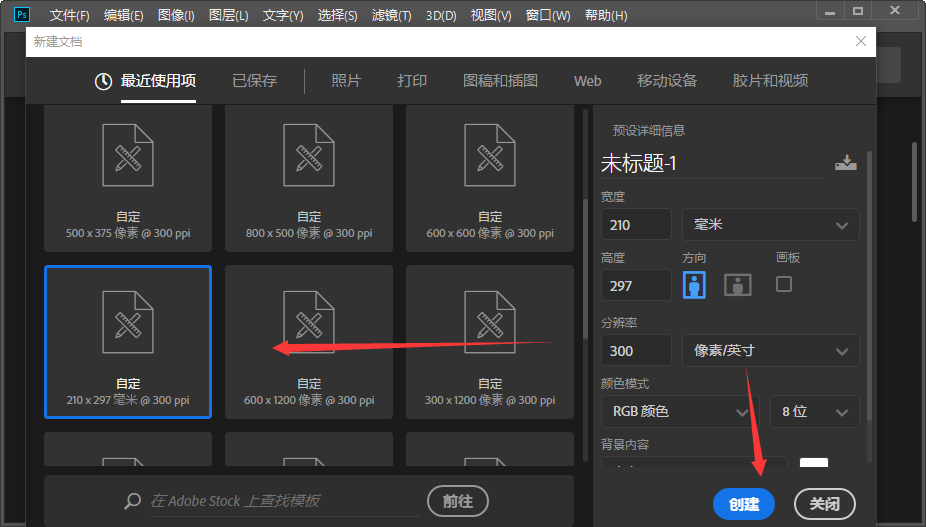The width and height of the screenshot is (926, 527).
Task: Switch to the 已保存 tab
Action: pos(255,81)
